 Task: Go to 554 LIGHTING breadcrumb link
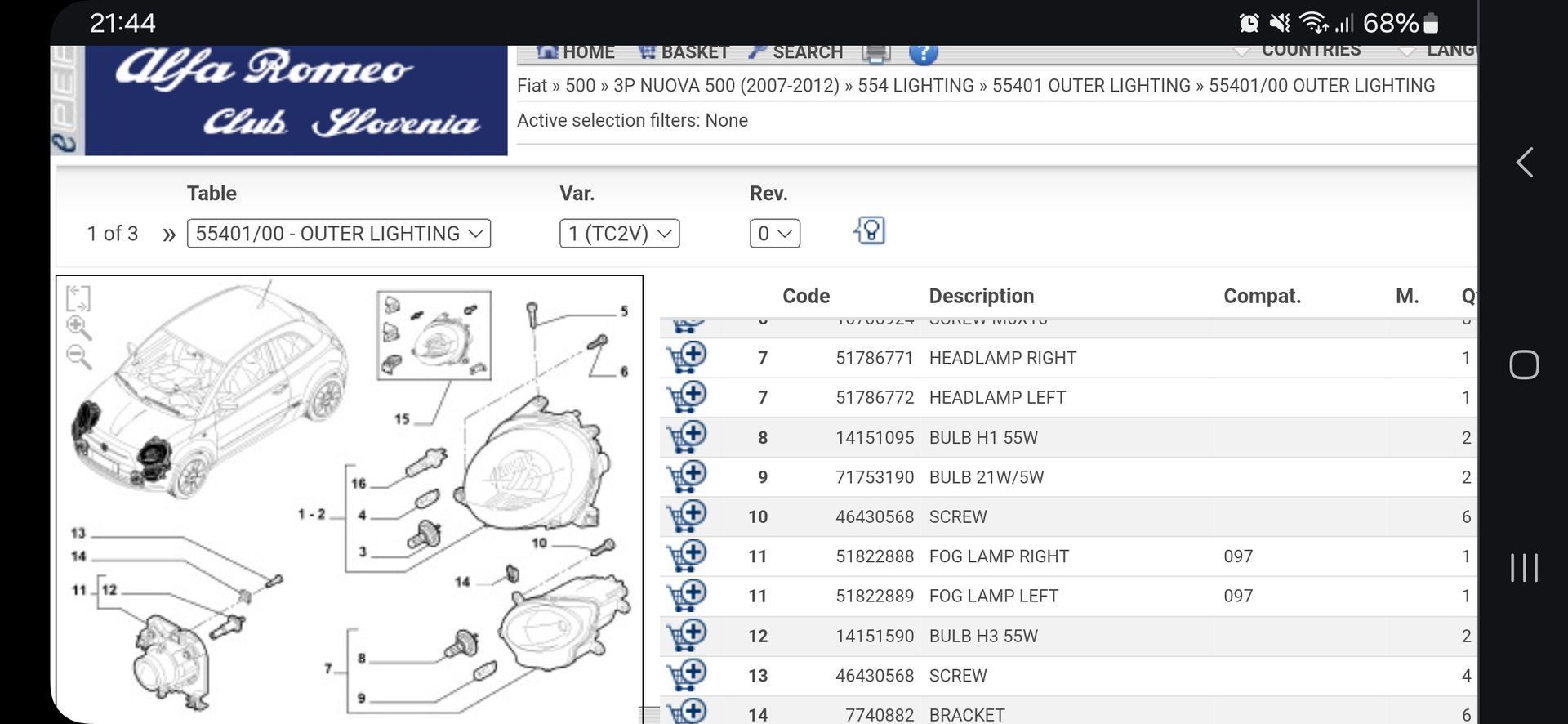(915, 86)
